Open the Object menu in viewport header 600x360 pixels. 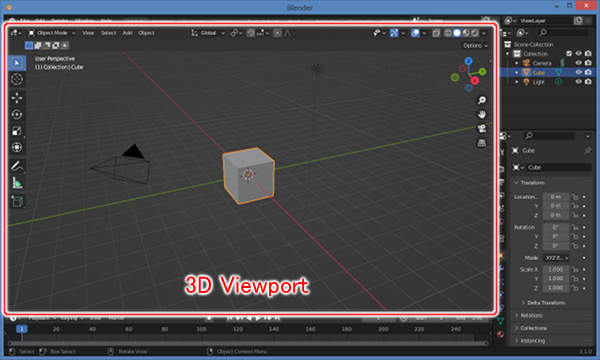point(146,33)
